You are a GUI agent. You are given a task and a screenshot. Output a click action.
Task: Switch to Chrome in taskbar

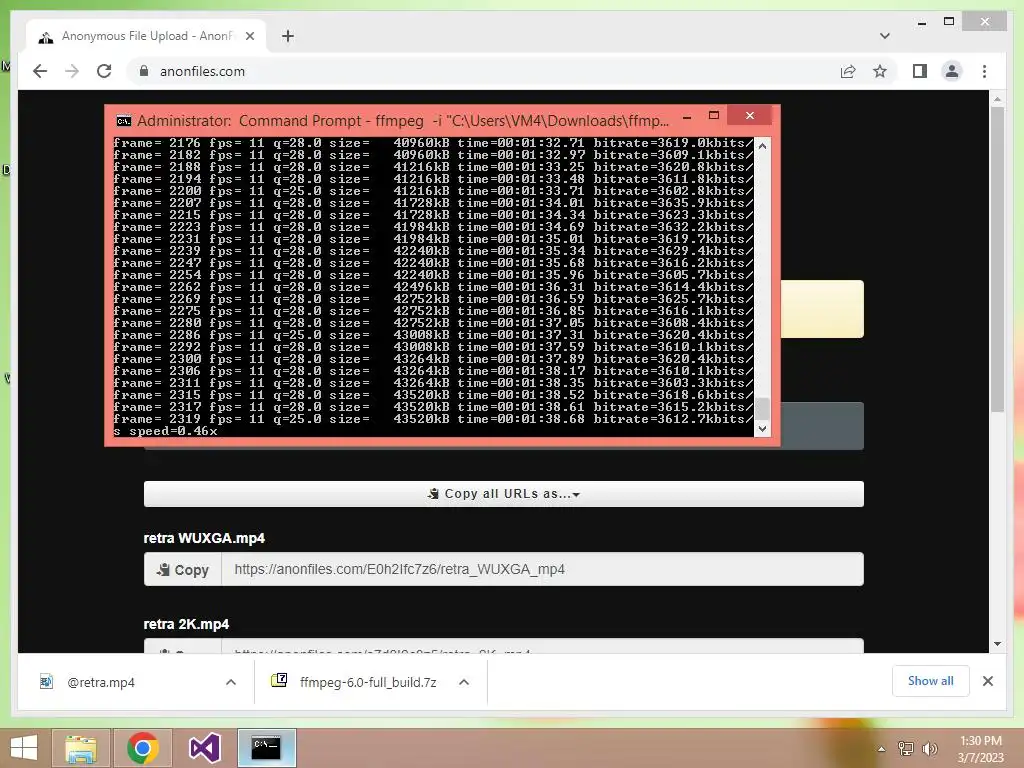pos(143,748)
